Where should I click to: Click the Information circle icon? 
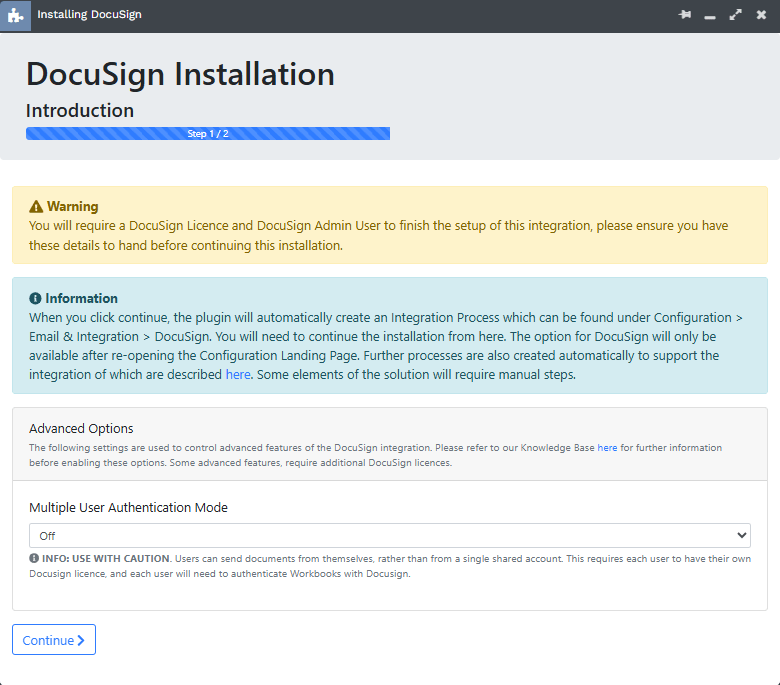pos(35,298)
